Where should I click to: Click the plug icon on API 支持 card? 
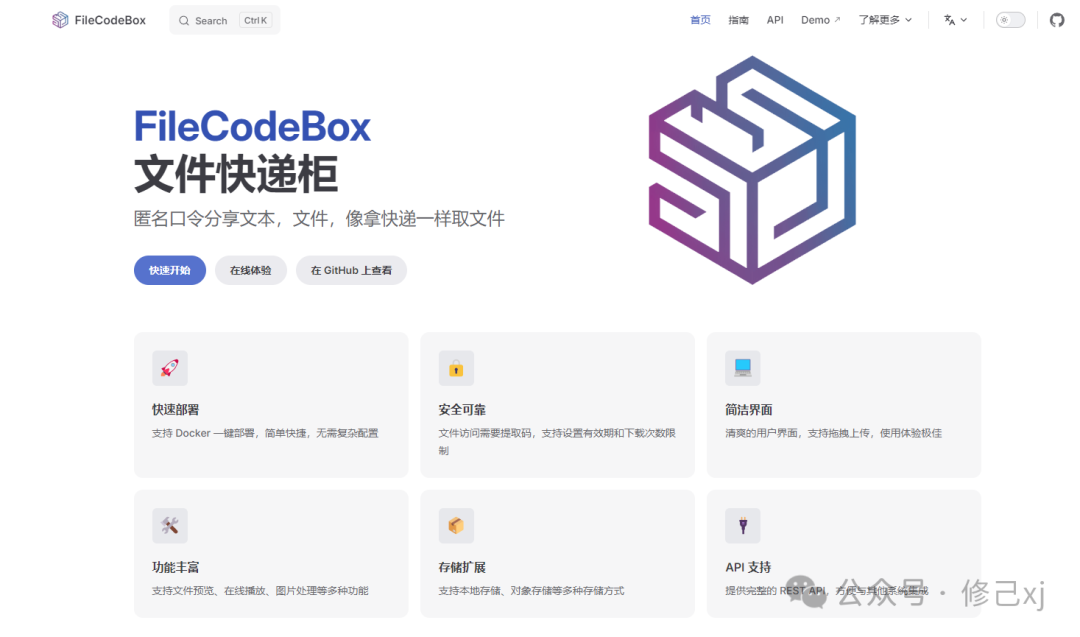(742, 525)
